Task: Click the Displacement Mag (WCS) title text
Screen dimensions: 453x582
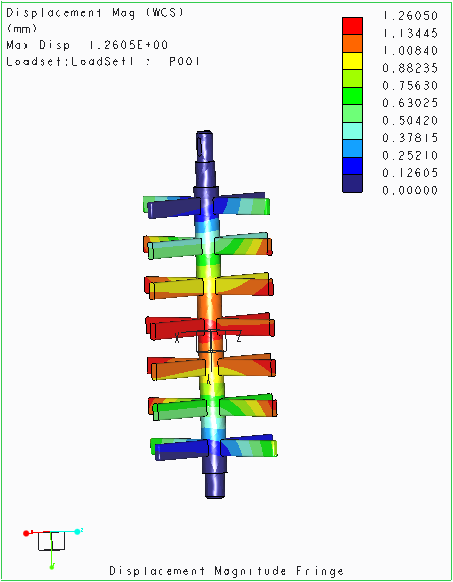Action: point(95,13)
